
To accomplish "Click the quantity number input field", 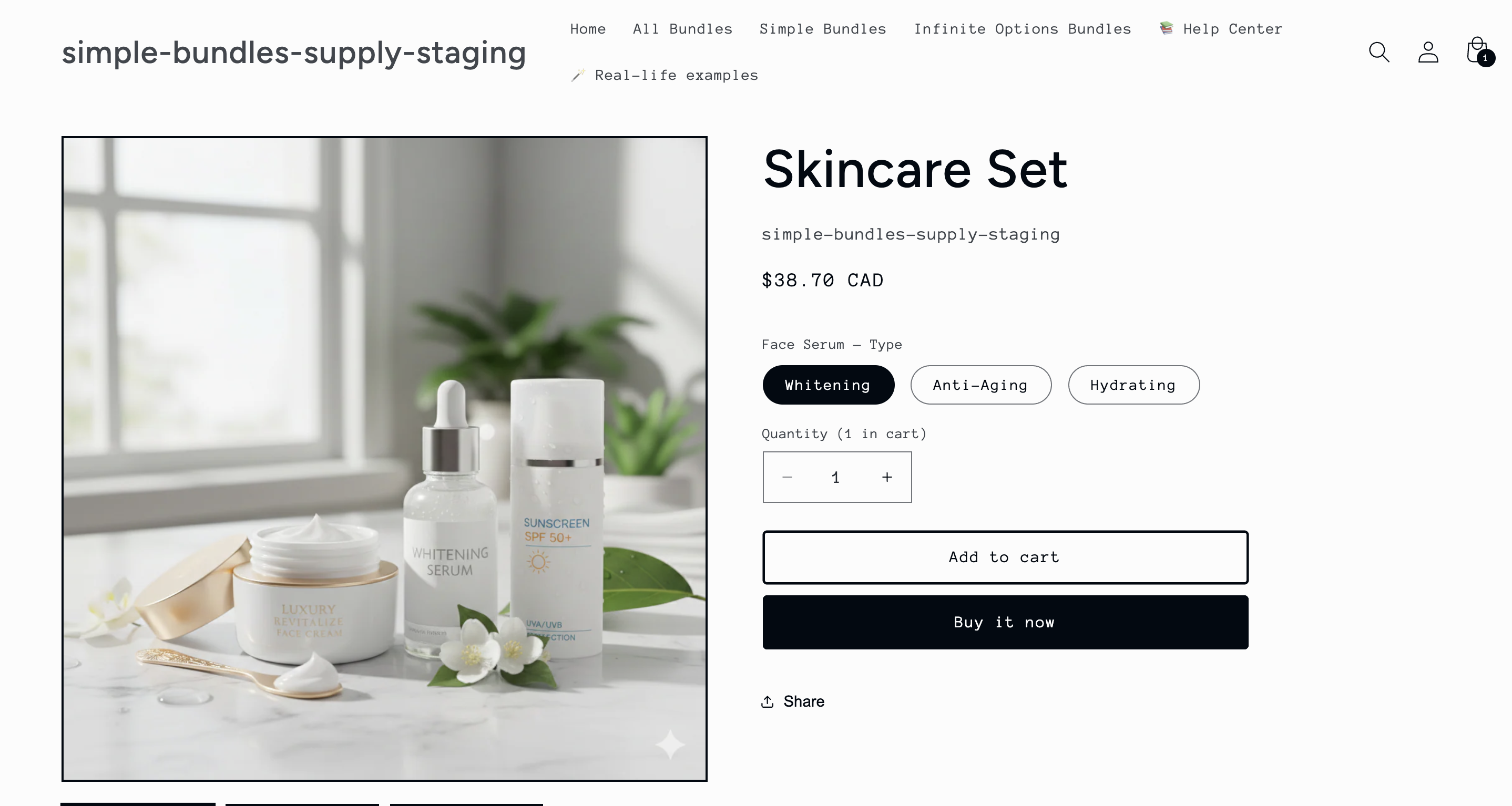I will coord(836,478).
